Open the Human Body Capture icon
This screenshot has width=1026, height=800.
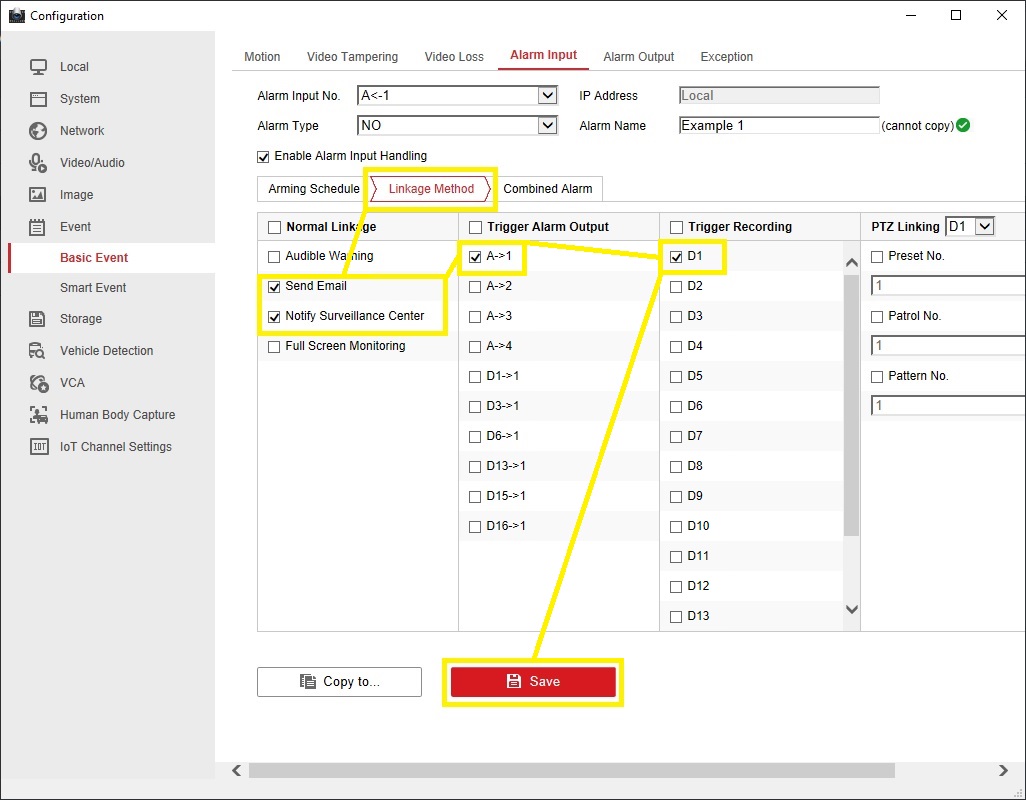click(x=38, y=415)
